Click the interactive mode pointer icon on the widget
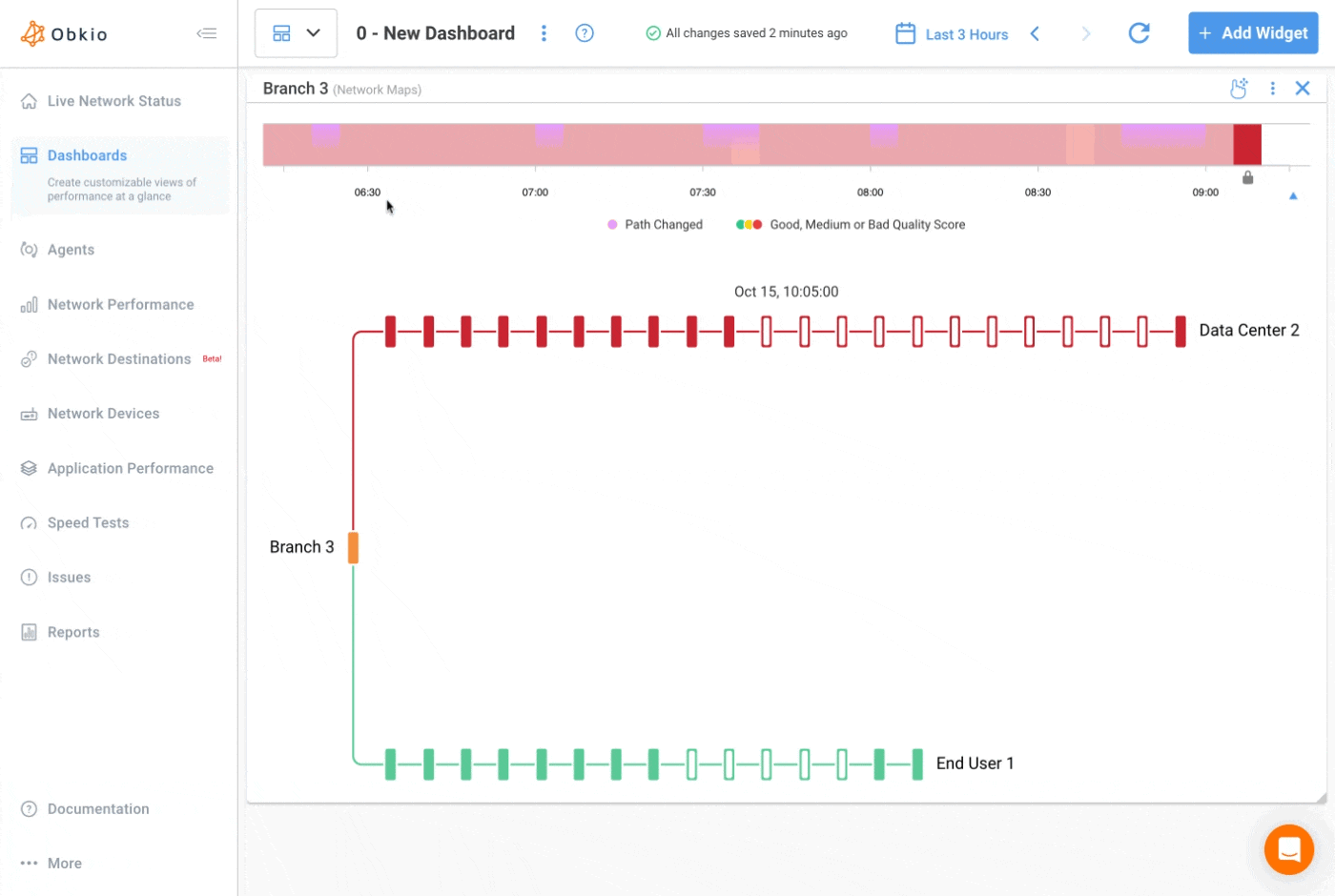Image resolution: width=1335 pixels, height=896 pixels. click(x=1239, y=87)
